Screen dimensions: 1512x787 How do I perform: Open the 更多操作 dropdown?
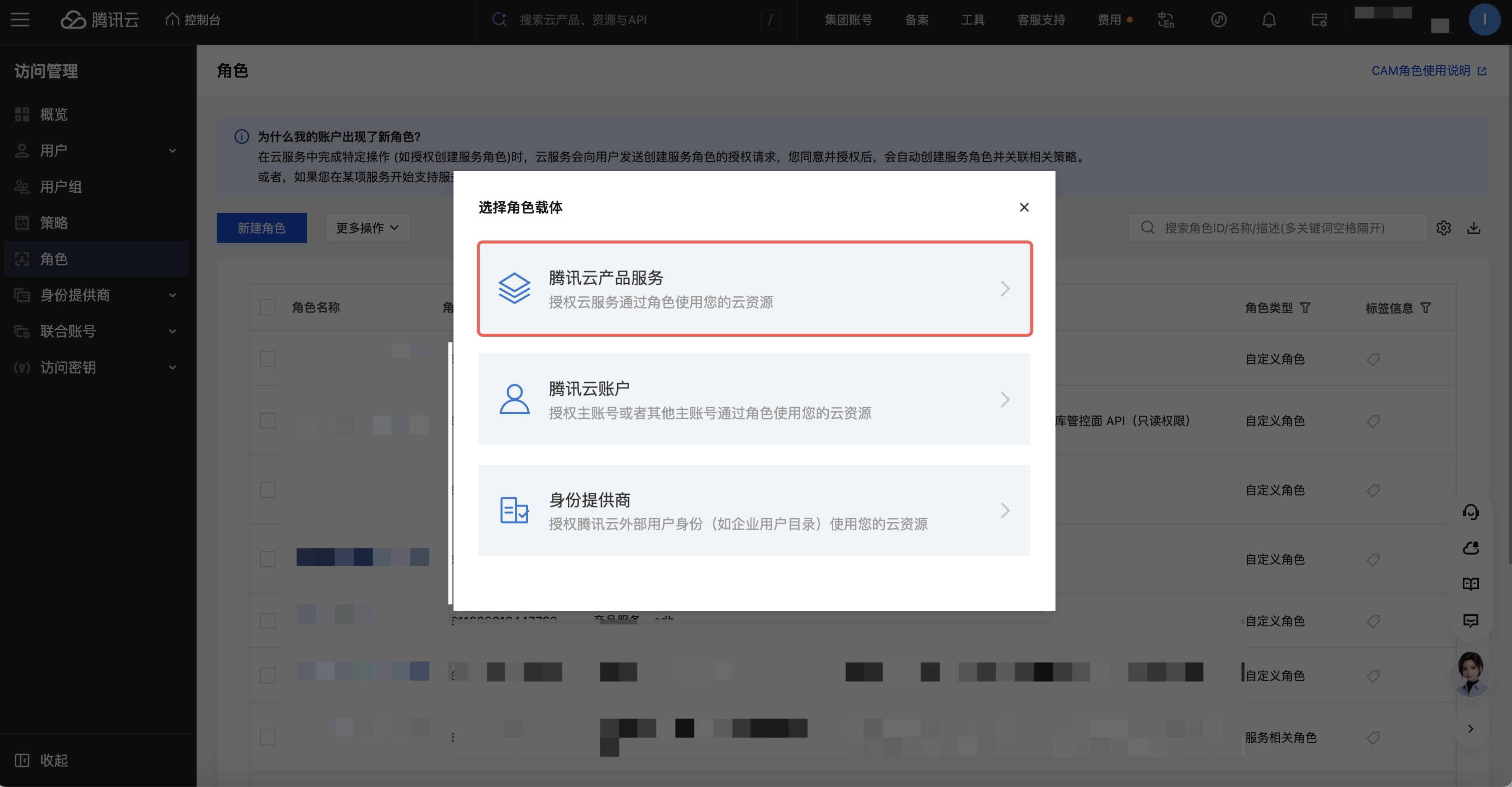click(367, 227)
